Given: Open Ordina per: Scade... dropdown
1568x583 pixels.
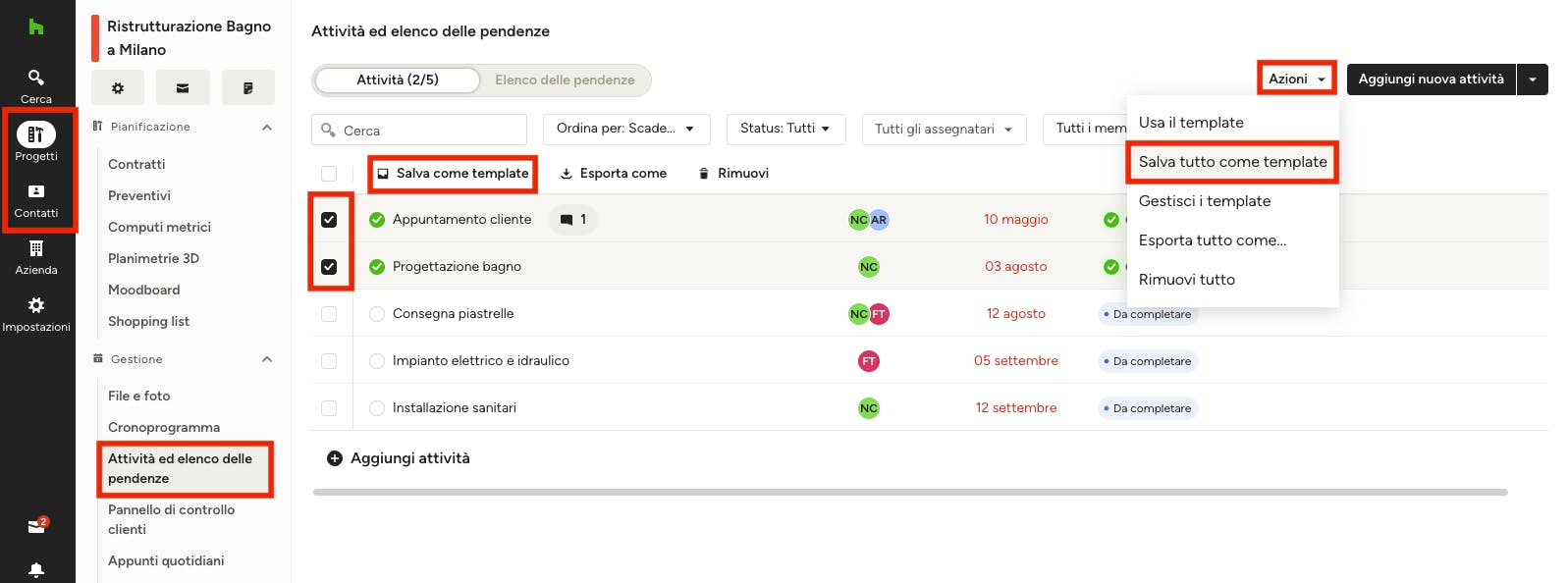Looking at the screenshot, I should [625, 129].
